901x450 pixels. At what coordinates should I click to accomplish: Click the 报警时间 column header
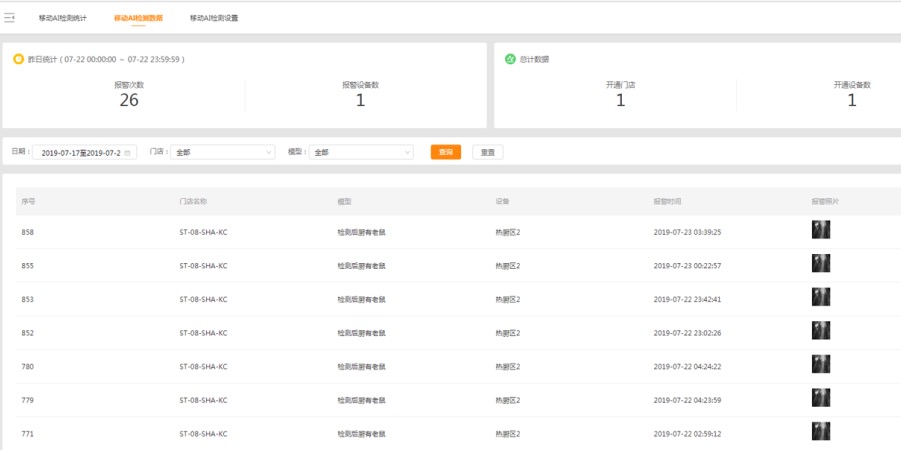667,202
